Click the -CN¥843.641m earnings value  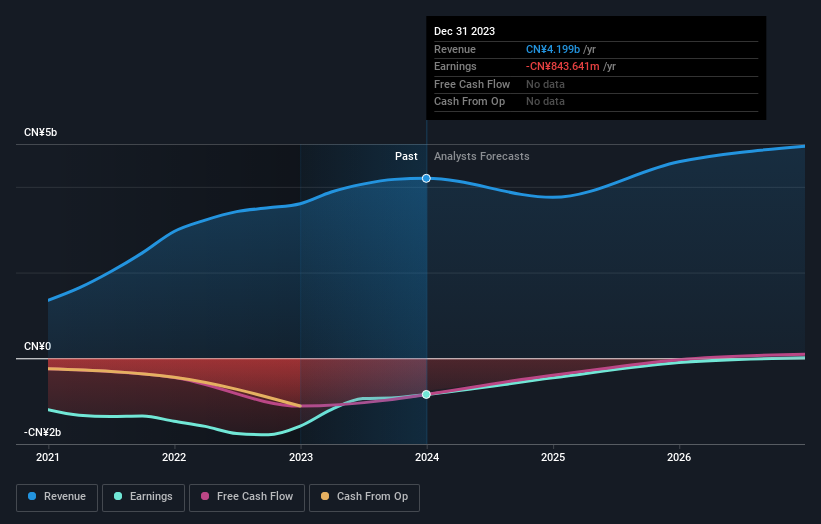click(563, 66)
